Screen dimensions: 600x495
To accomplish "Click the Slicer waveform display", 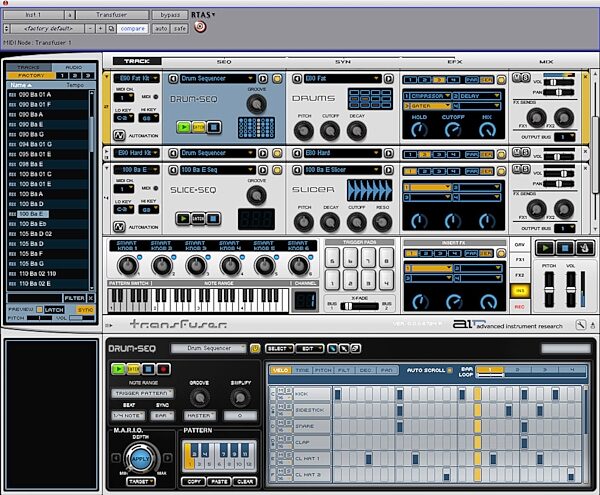I will (x=370, y=190).
